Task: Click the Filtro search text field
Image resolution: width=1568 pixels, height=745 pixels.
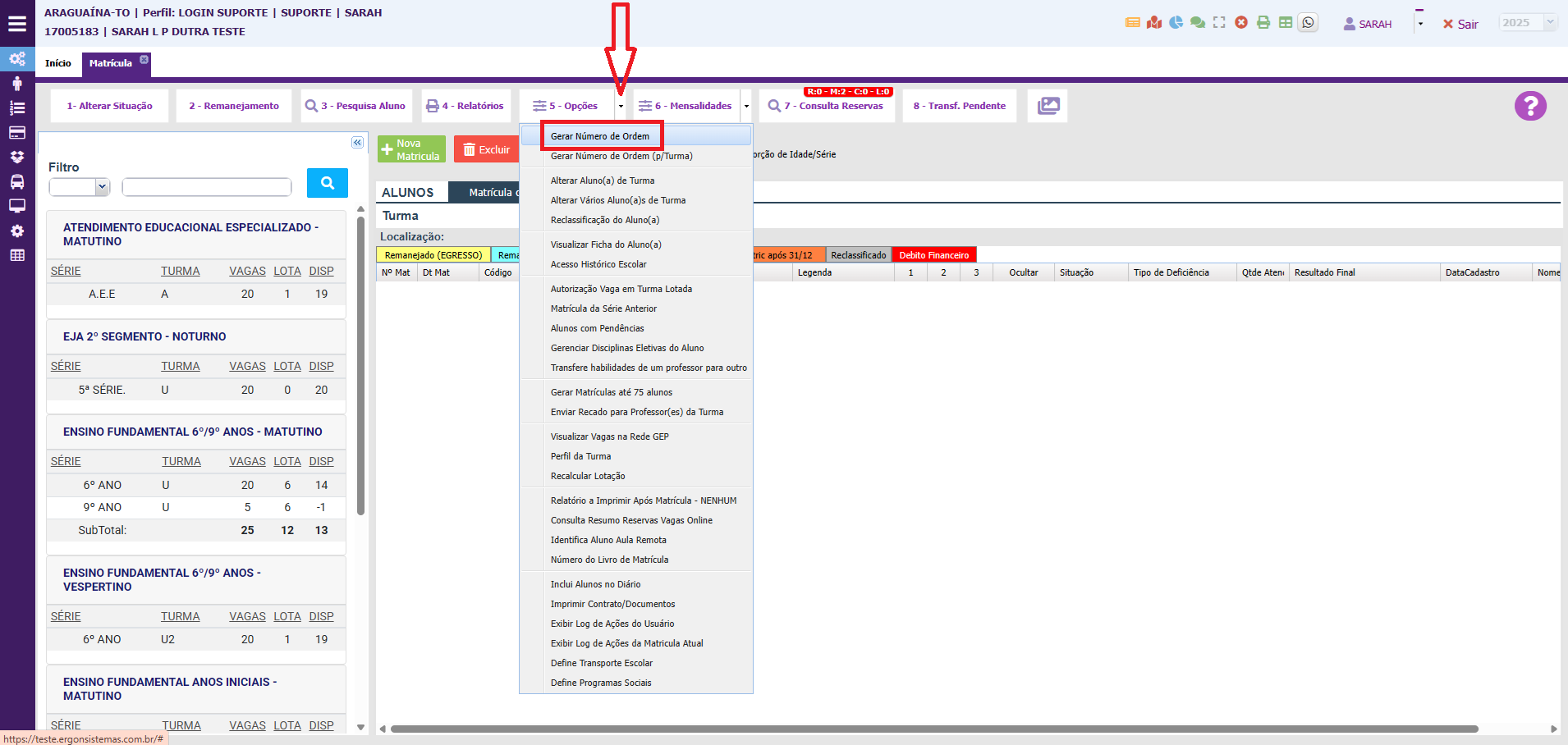Action: (x=207, y=187)
